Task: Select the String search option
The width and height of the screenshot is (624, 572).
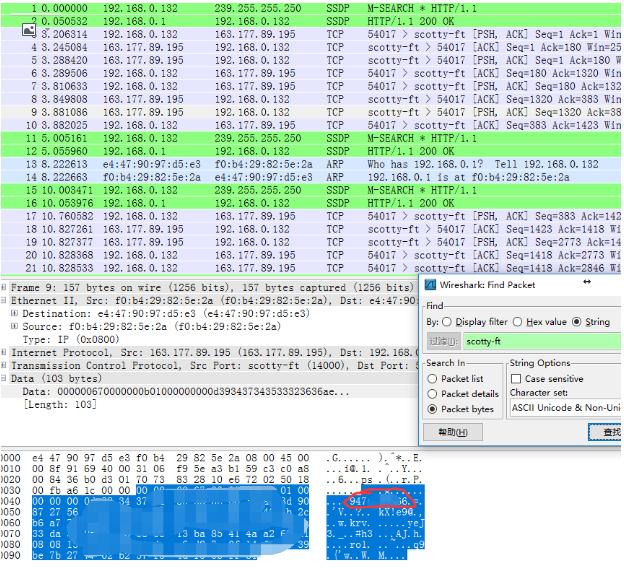Action: tap(577, 322)
